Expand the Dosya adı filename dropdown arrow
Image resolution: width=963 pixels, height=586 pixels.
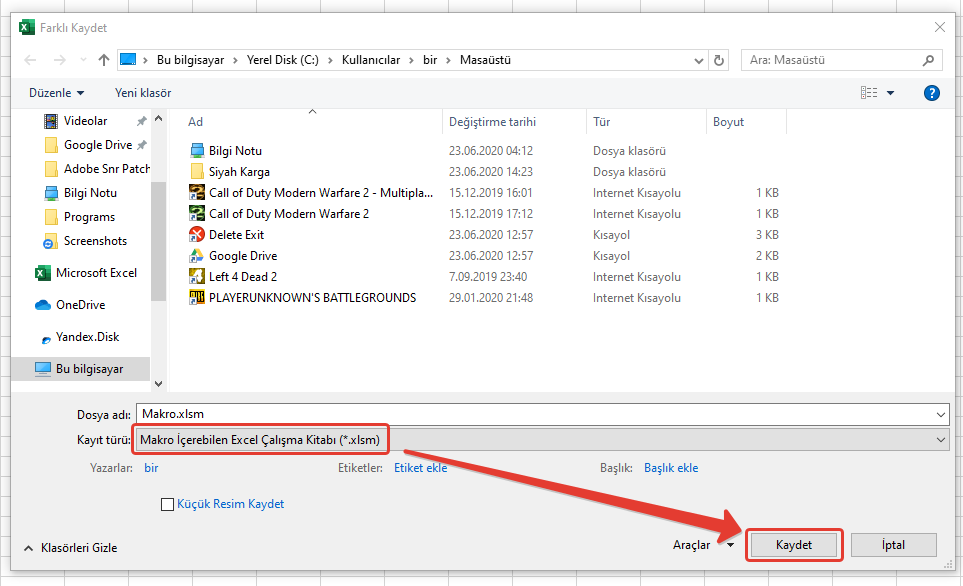940,414
